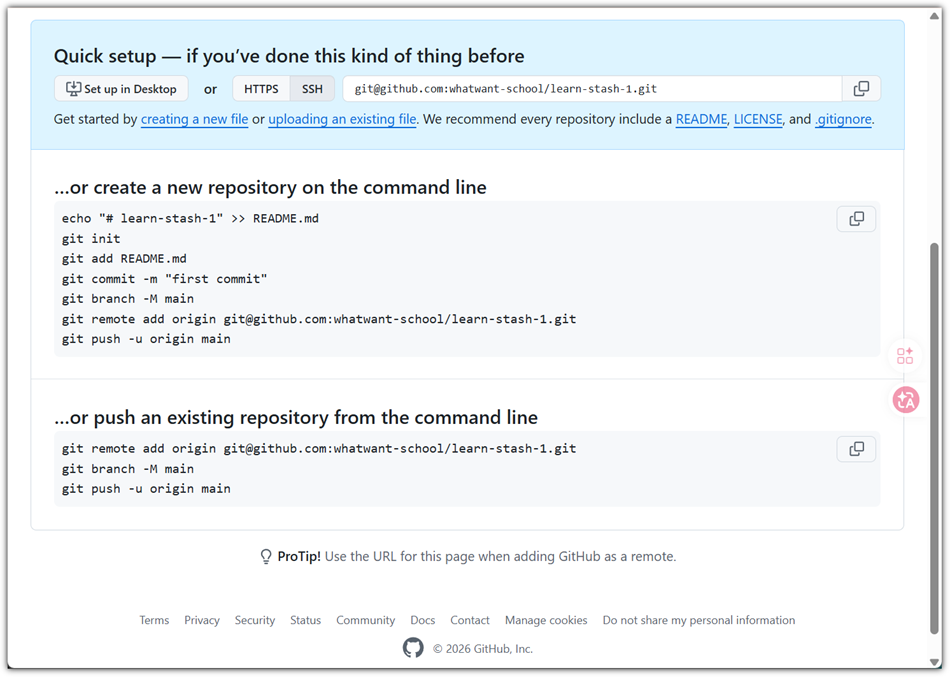Click the ProTip lightbulb icon

tap(265, 556)
